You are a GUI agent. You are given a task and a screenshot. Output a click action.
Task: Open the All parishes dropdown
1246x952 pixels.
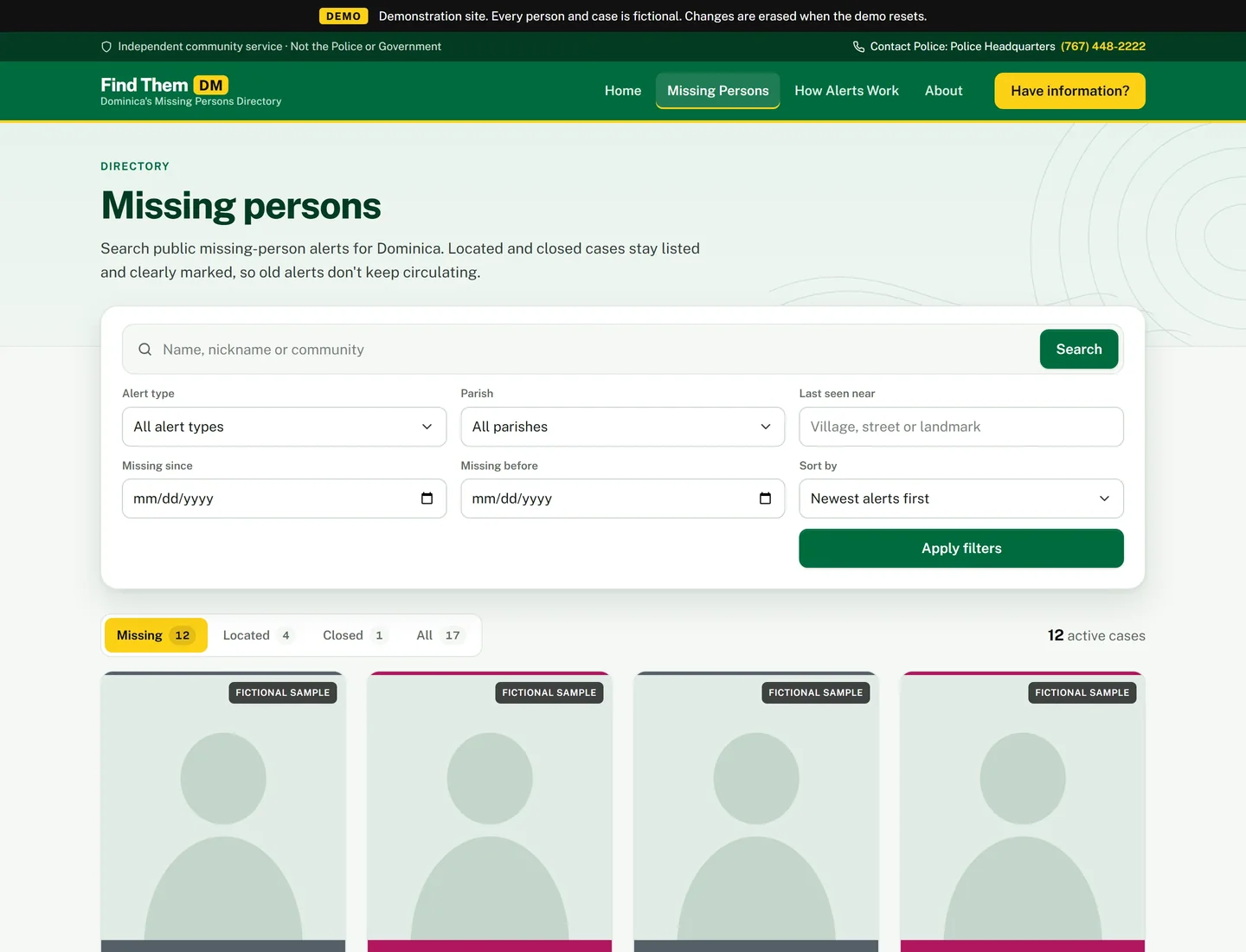point(623,427)
